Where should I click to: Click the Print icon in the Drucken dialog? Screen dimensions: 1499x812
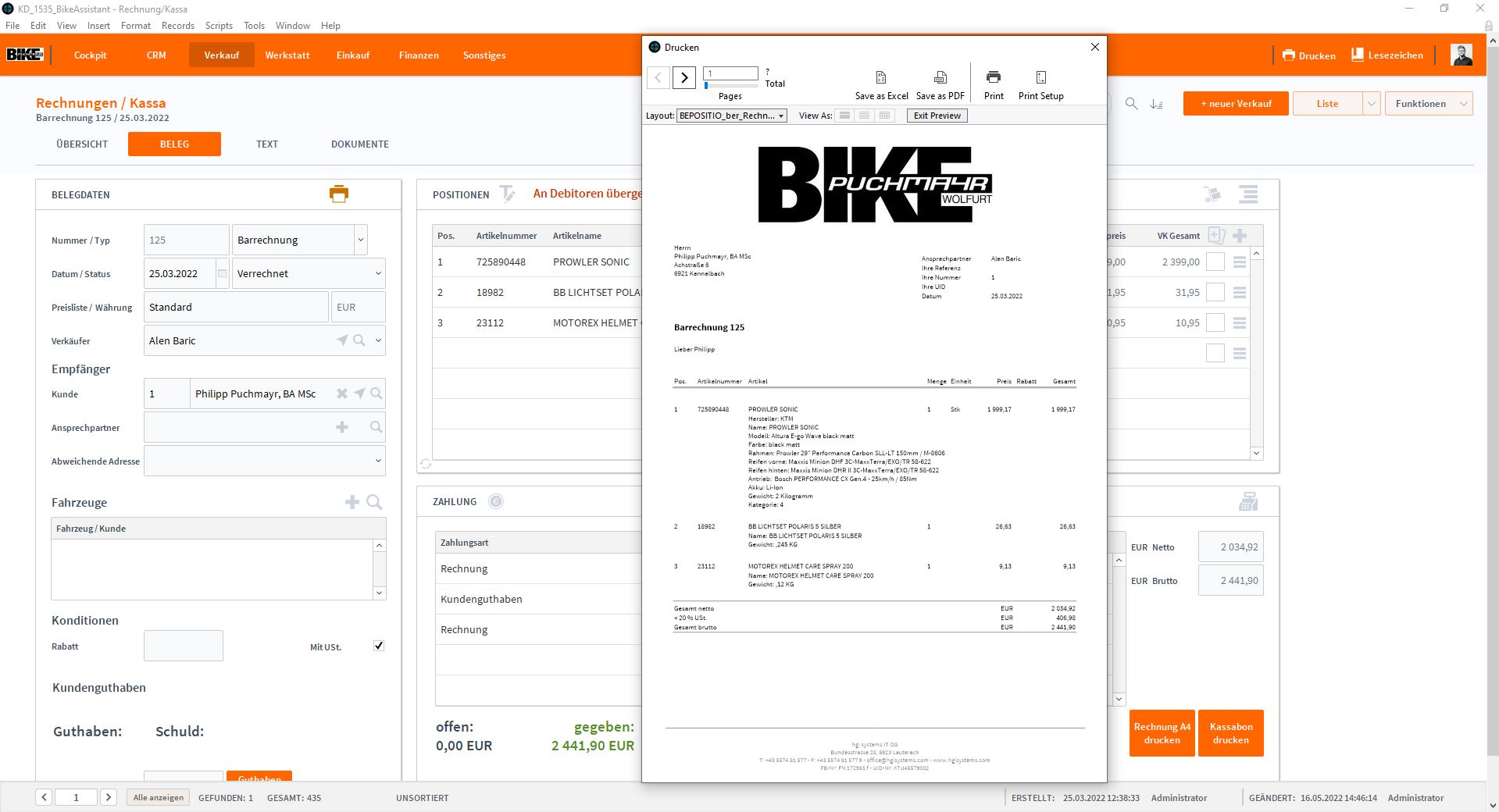click(994, 85)
